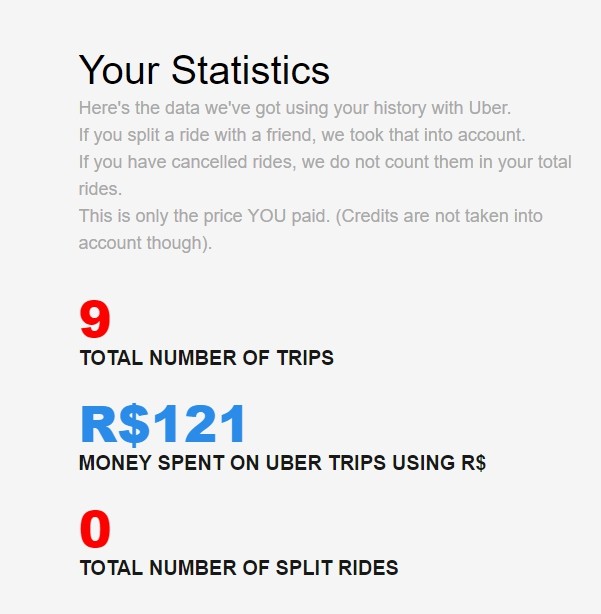
Task: Click the wrapped text "account though)."
Action: tap(145, 243)
